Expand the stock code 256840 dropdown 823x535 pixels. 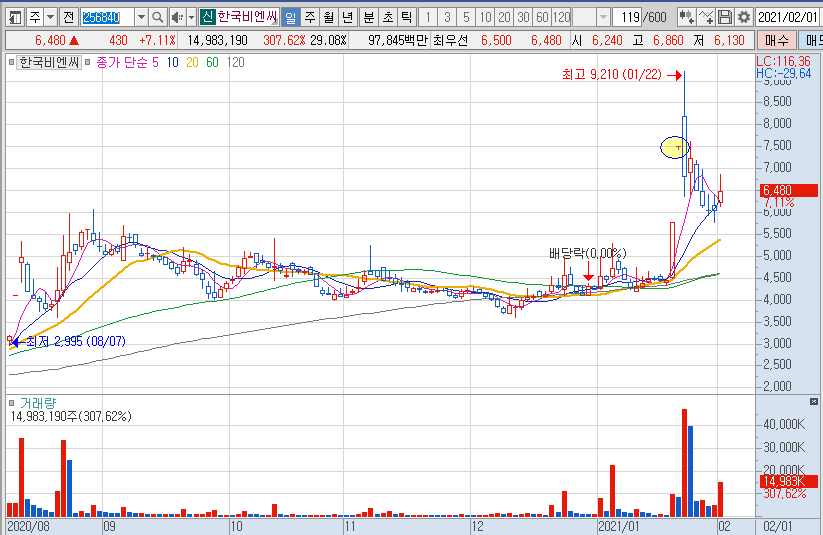coord(140,17)
